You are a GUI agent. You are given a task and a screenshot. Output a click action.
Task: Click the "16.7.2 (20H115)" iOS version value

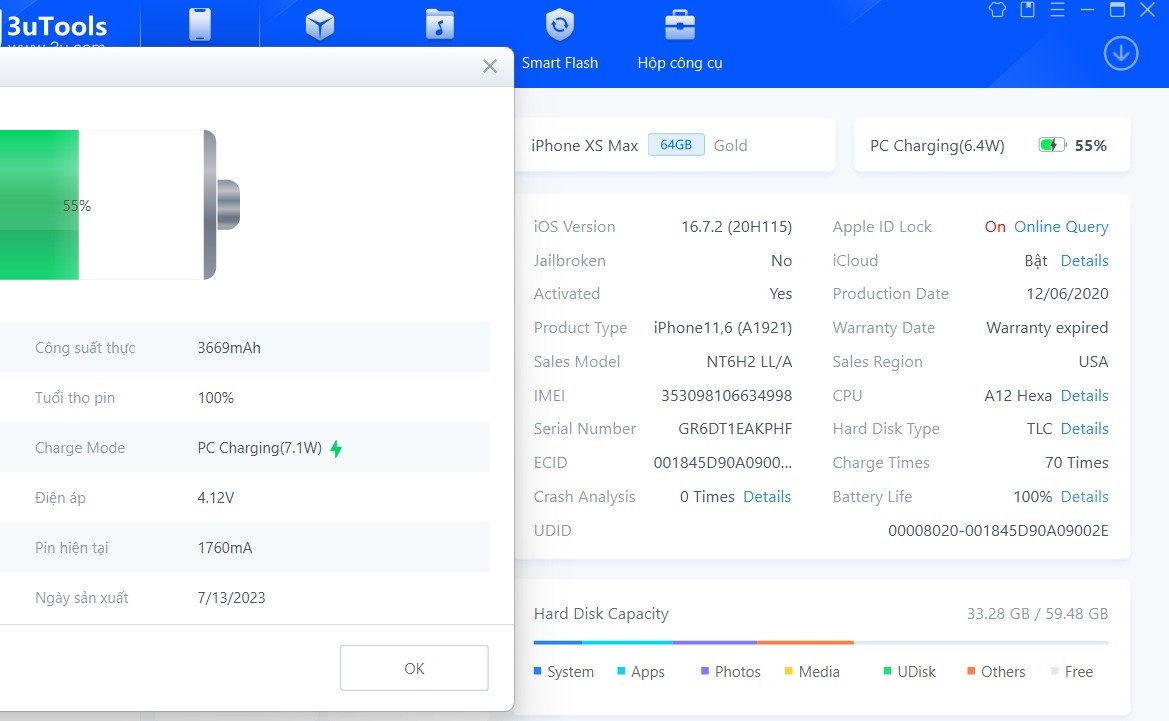click(x=737, y=227)
